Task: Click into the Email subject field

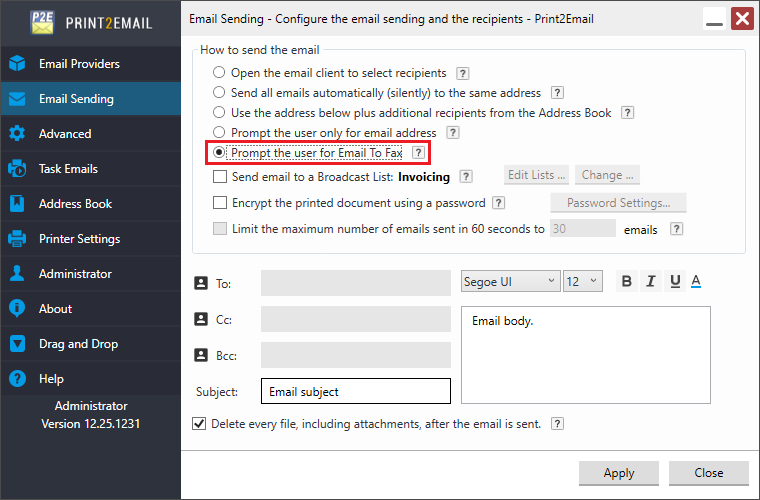Action: tap(356, 391)
